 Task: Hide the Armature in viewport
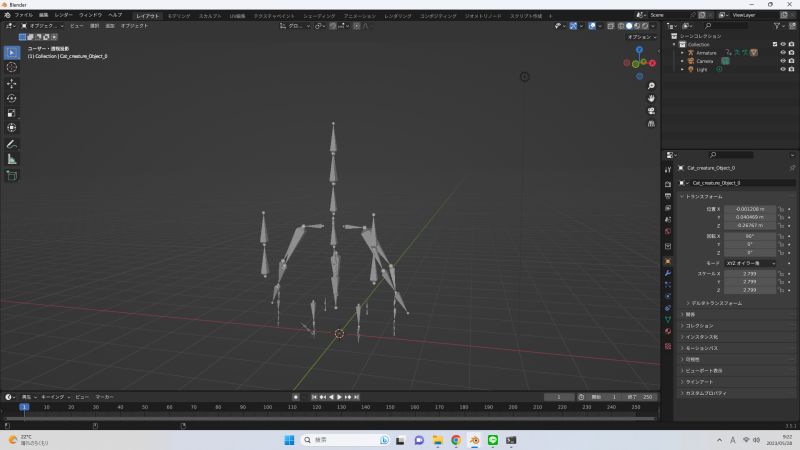783,53
